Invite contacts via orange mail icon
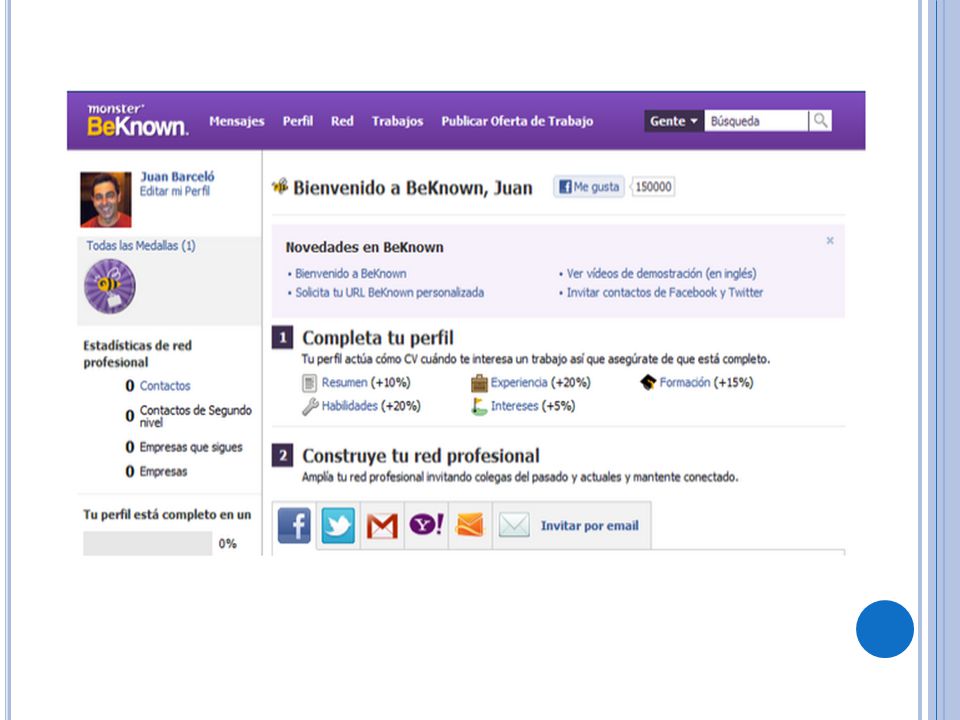The height and width of the screenshot is (720, 960). [x=470, y=525]
